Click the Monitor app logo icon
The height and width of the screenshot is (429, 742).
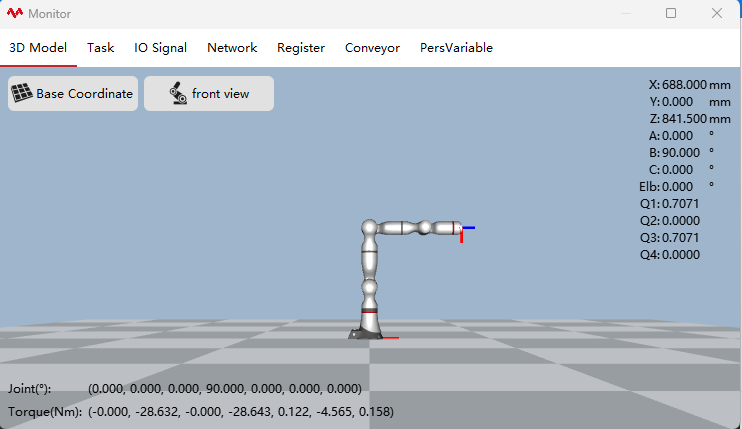tap(15, 13)
